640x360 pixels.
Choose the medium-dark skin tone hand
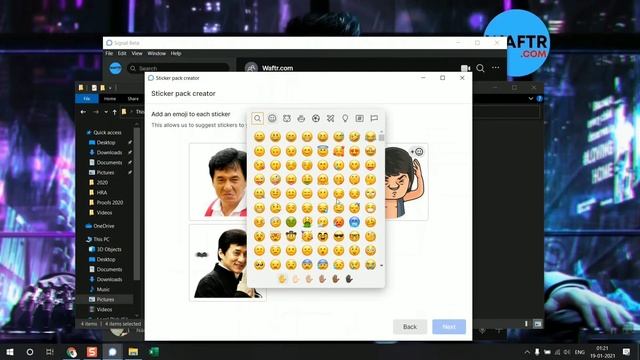[336, 279]
